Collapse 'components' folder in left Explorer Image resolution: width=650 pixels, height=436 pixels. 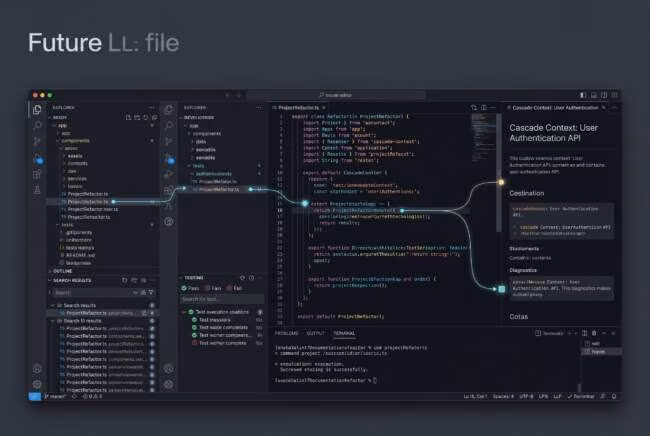[x=75, y=141]
